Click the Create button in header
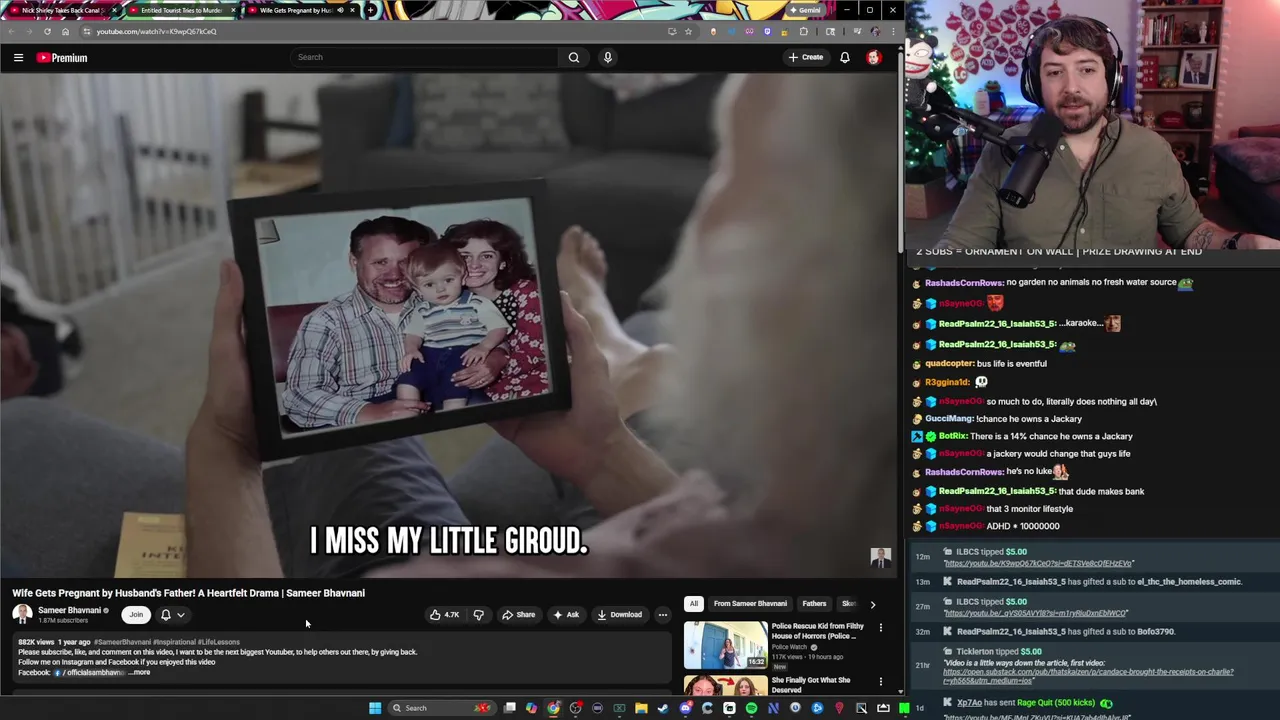The height and width of the screenshot is (720, 1280). coord(806,57)
